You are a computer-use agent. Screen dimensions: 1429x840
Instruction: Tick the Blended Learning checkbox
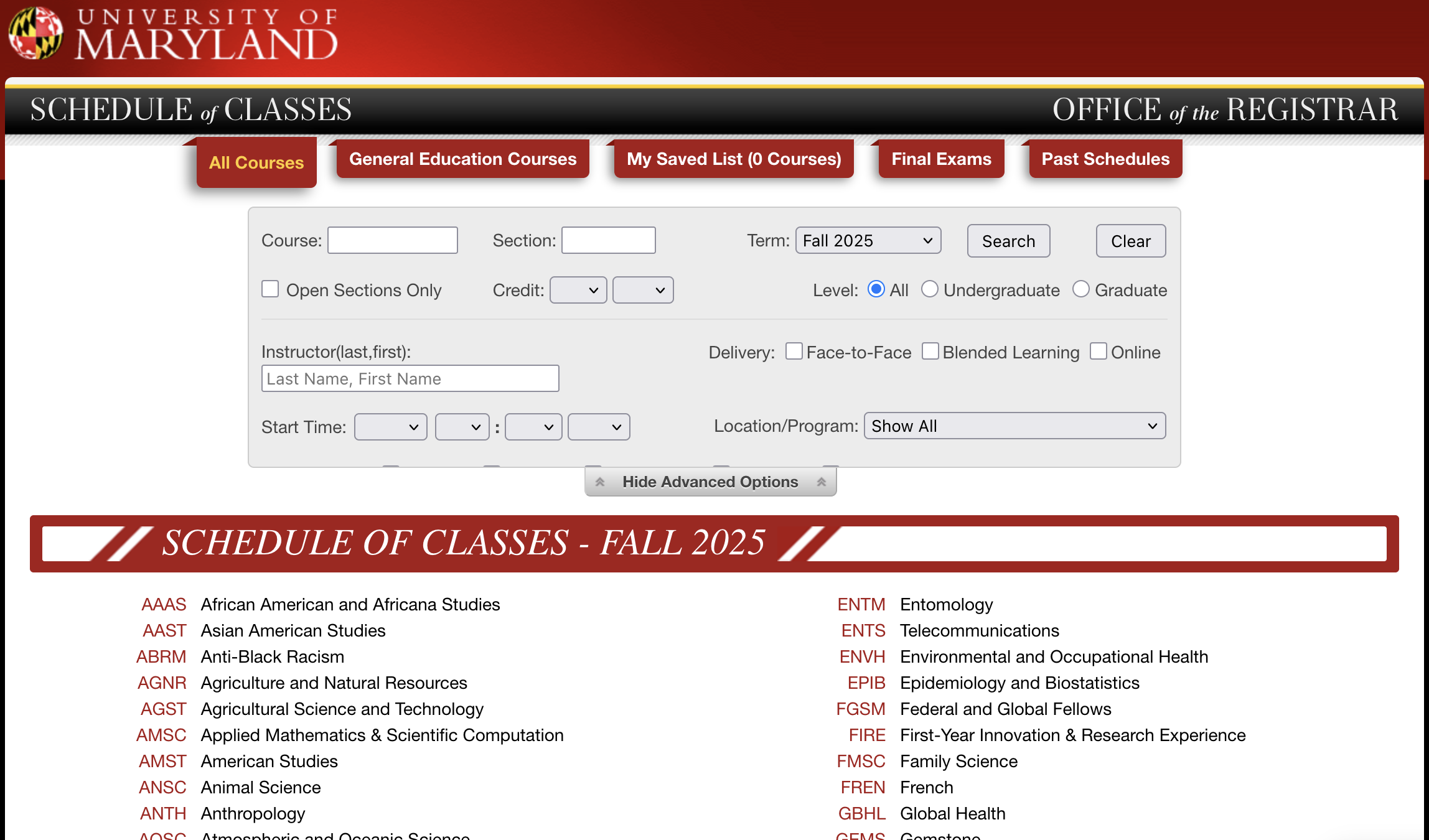(x=930, y=352)
